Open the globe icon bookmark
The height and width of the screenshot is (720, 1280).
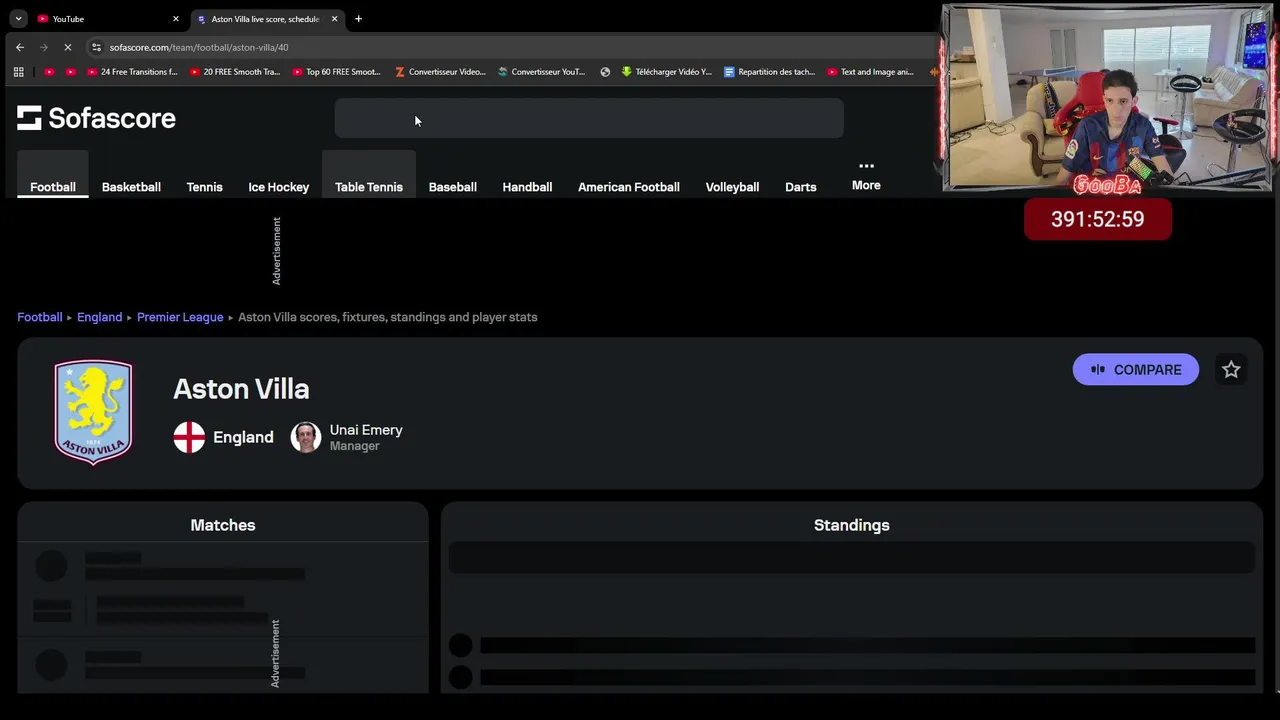605,72
